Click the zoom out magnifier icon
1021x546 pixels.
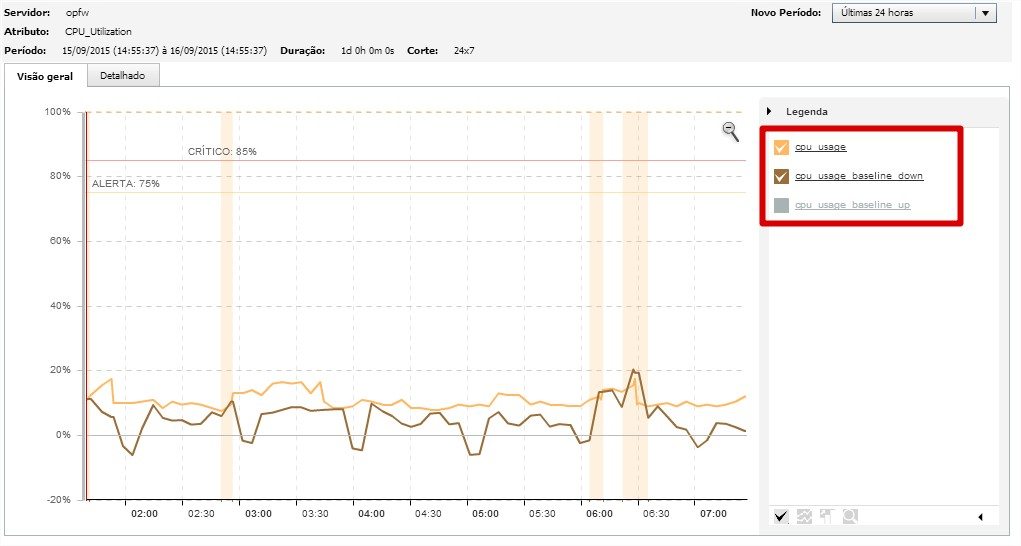[730, 131]
